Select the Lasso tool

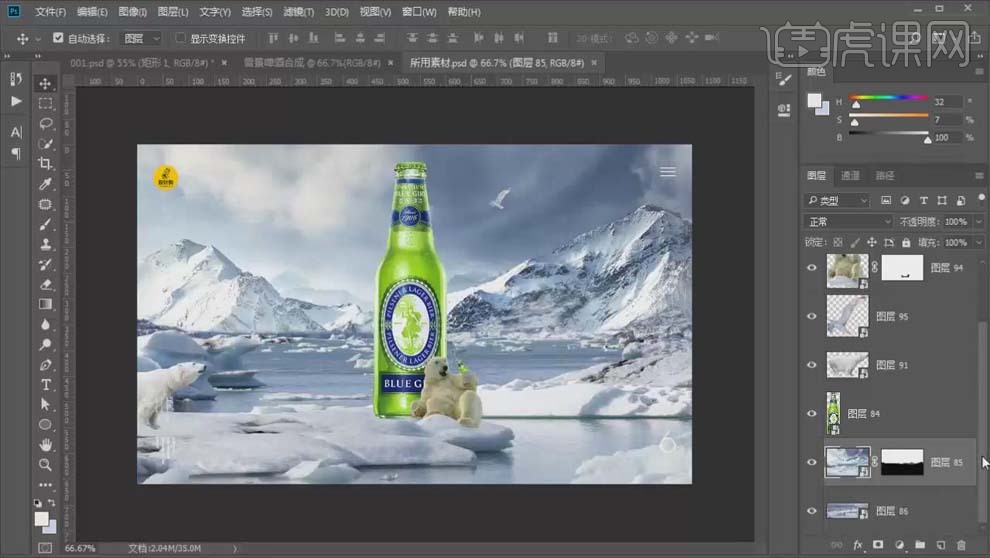(46, 123)
